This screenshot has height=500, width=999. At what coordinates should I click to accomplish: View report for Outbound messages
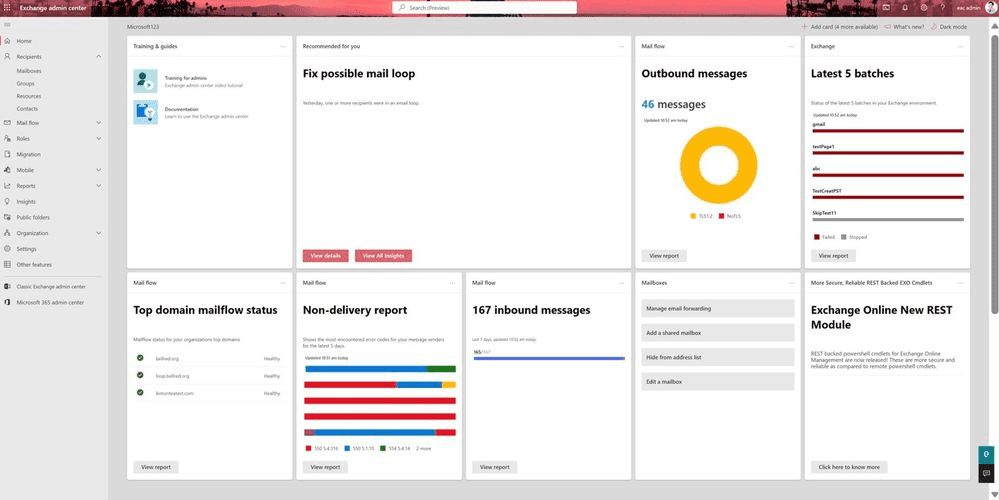[664, 255]
